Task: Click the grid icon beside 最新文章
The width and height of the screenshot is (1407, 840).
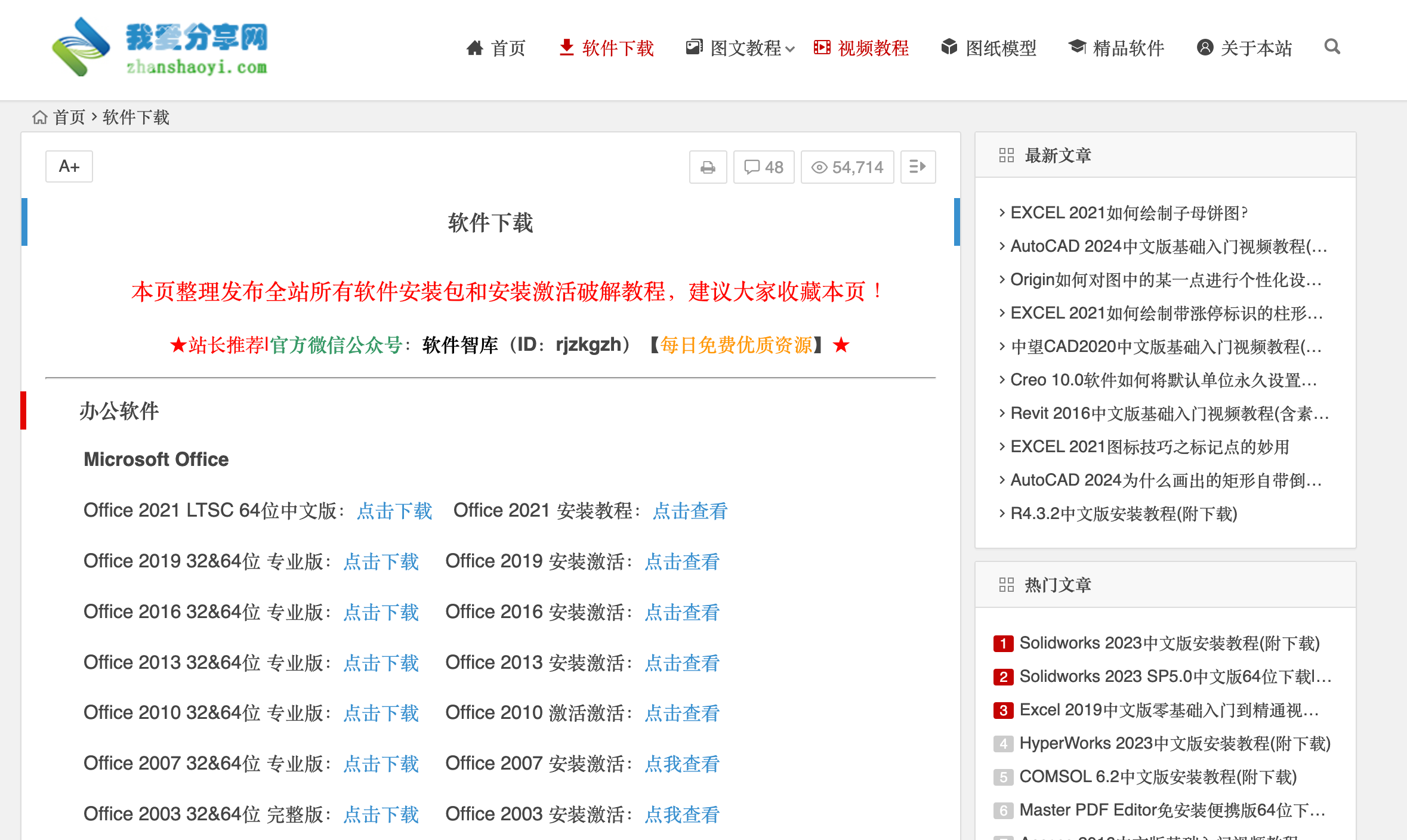Action: tap(1006, 156)
